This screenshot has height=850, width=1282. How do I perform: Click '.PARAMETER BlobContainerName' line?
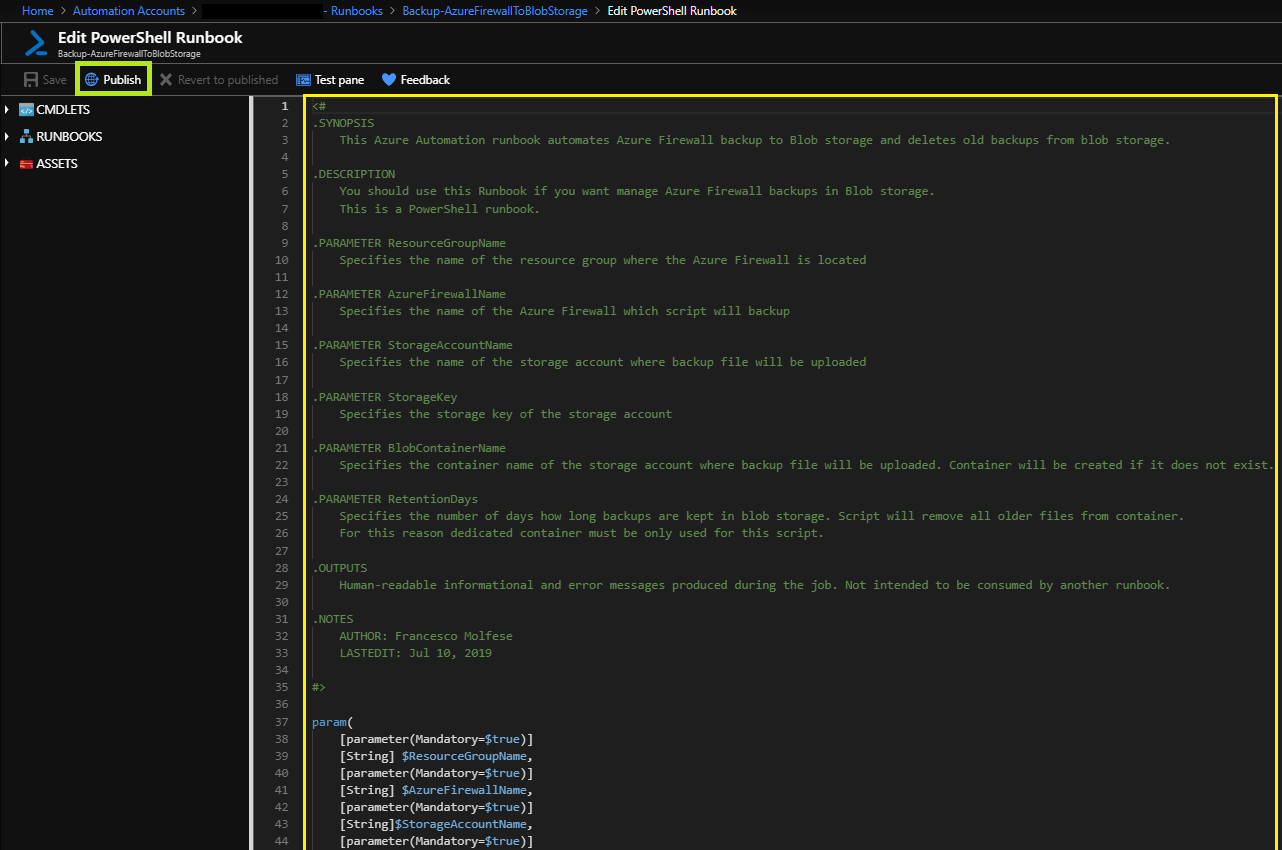coord(409,448)
